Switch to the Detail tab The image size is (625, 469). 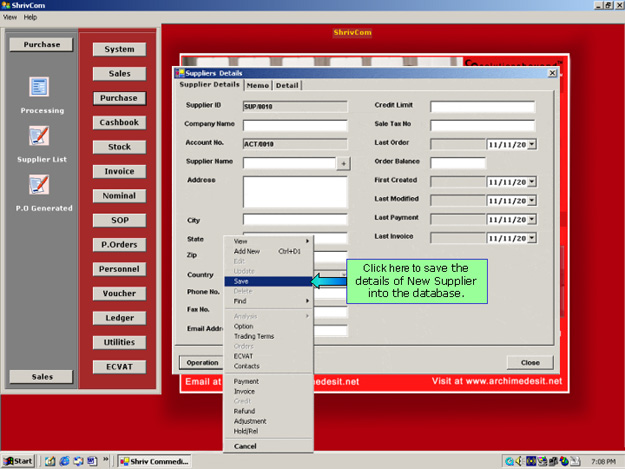[x=288, y=85]
